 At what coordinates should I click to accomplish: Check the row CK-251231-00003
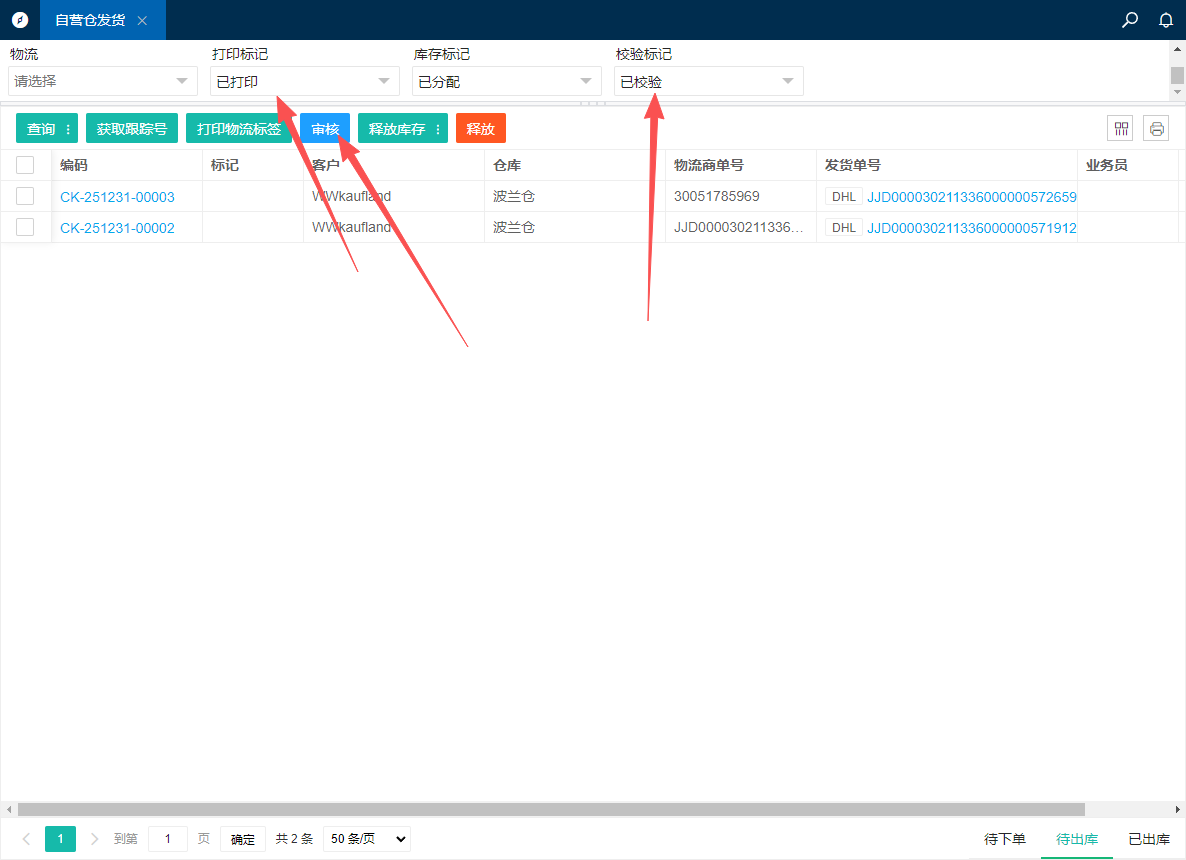tap(25, 196)
